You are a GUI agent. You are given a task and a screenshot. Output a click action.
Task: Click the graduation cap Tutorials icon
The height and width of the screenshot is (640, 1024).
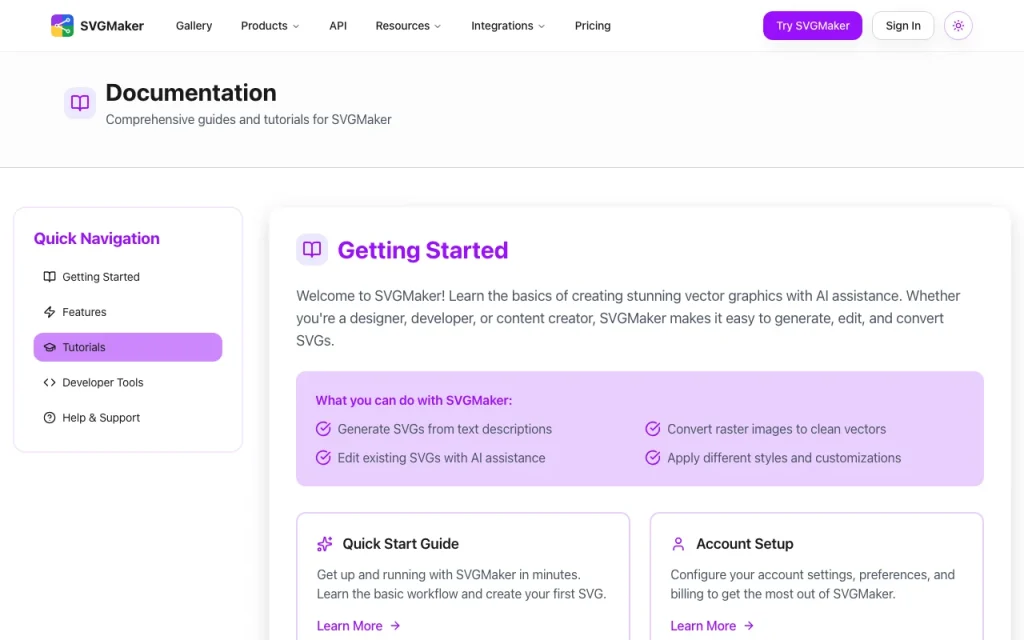click(x=50, y=347)
